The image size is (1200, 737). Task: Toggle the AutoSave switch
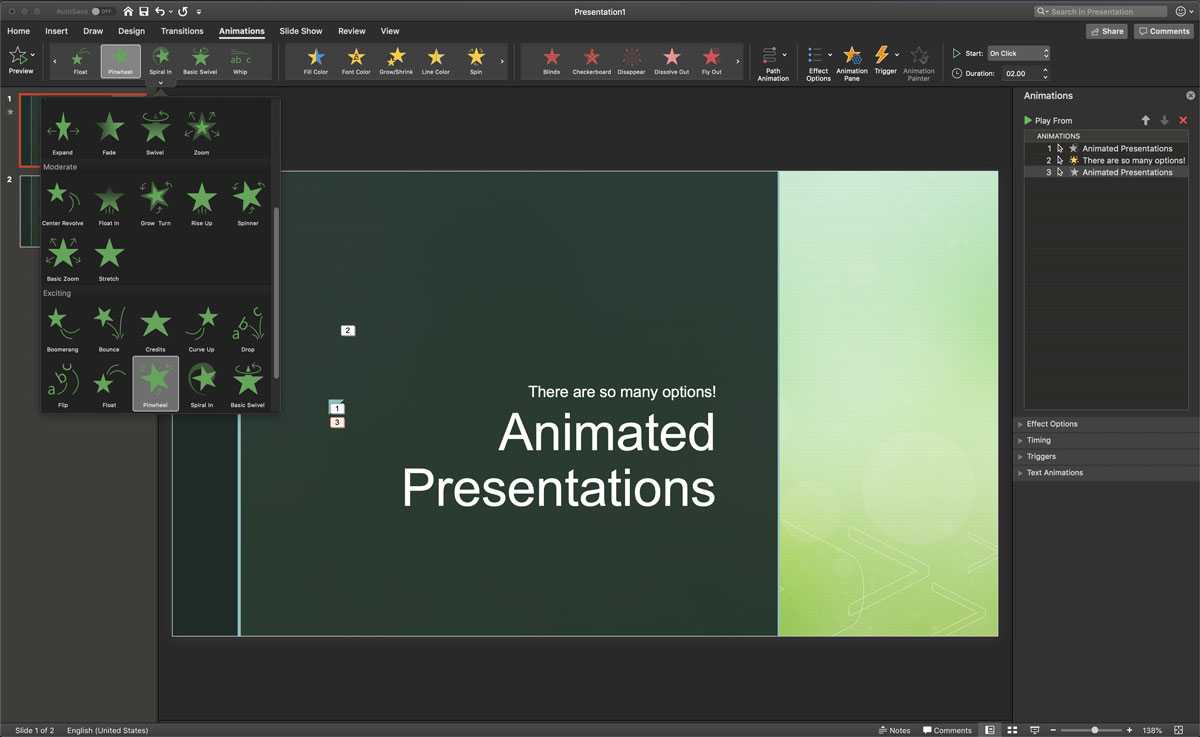click(x=101, y=11)
